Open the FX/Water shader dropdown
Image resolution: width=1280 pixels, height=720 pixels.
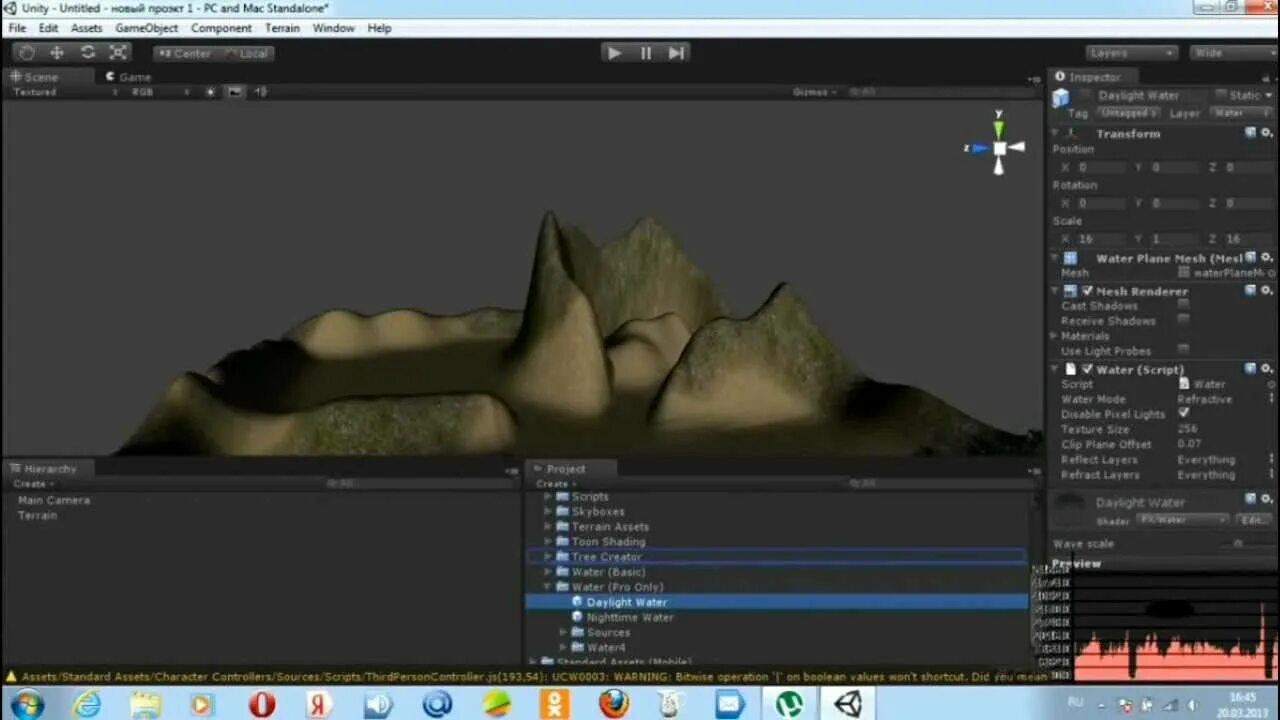click(x=1183, y=520)
